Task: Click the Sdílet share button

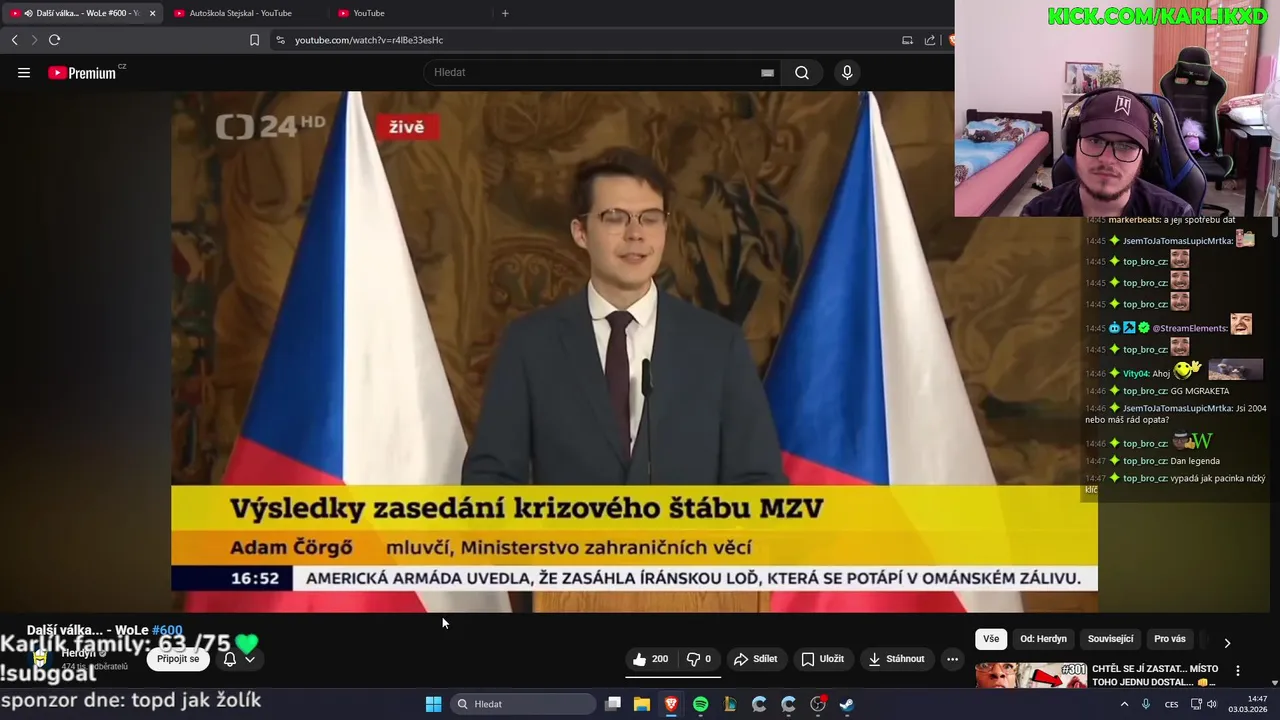Action: coord(755,659)
